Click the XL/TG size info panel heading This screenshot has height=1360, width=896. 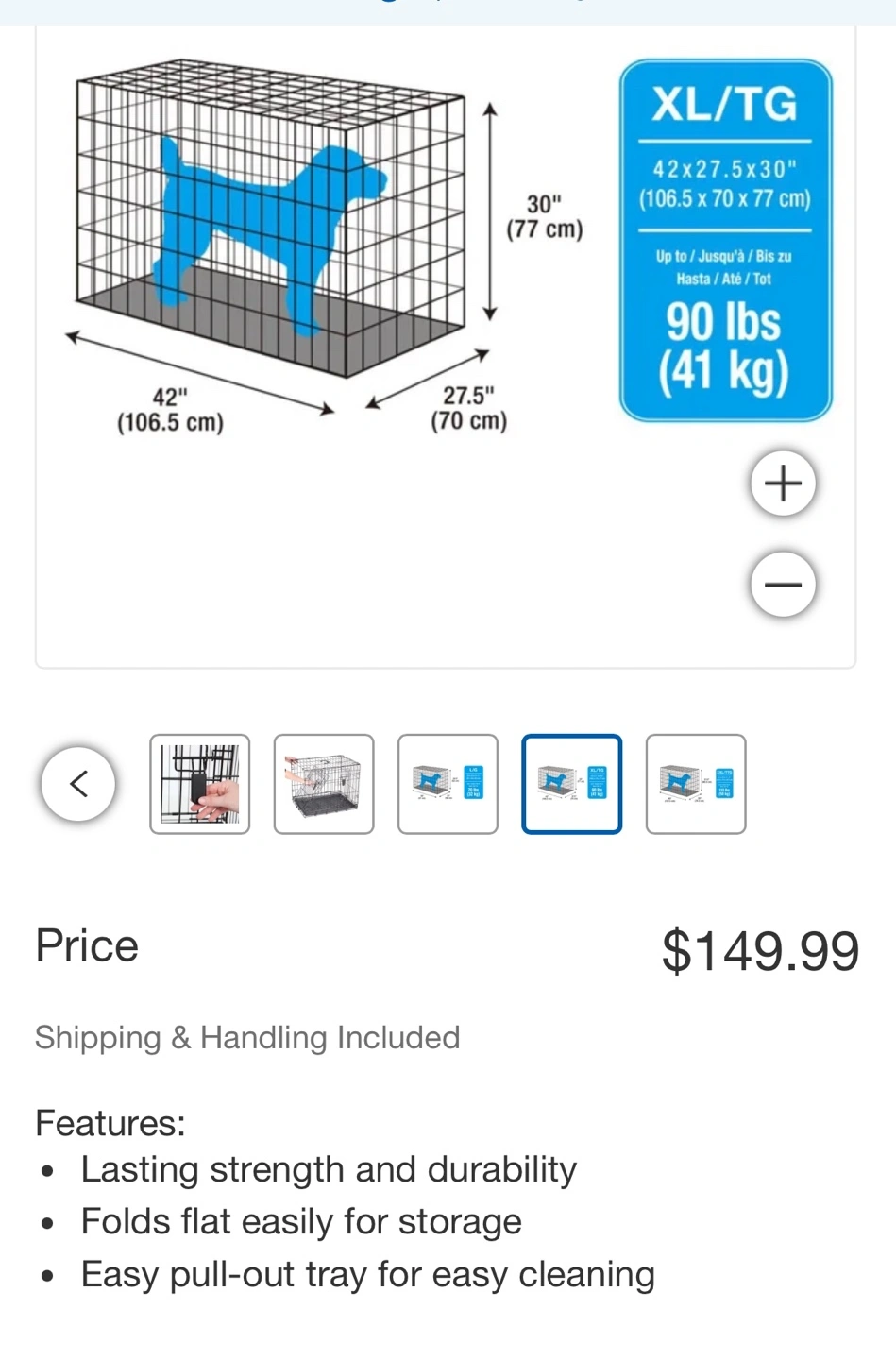[x=725, y=104]
